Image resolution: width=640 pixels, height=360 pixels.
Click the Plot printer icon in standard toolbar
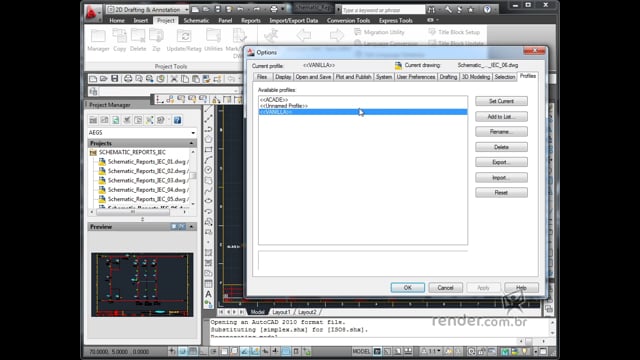tap(128, 78)
